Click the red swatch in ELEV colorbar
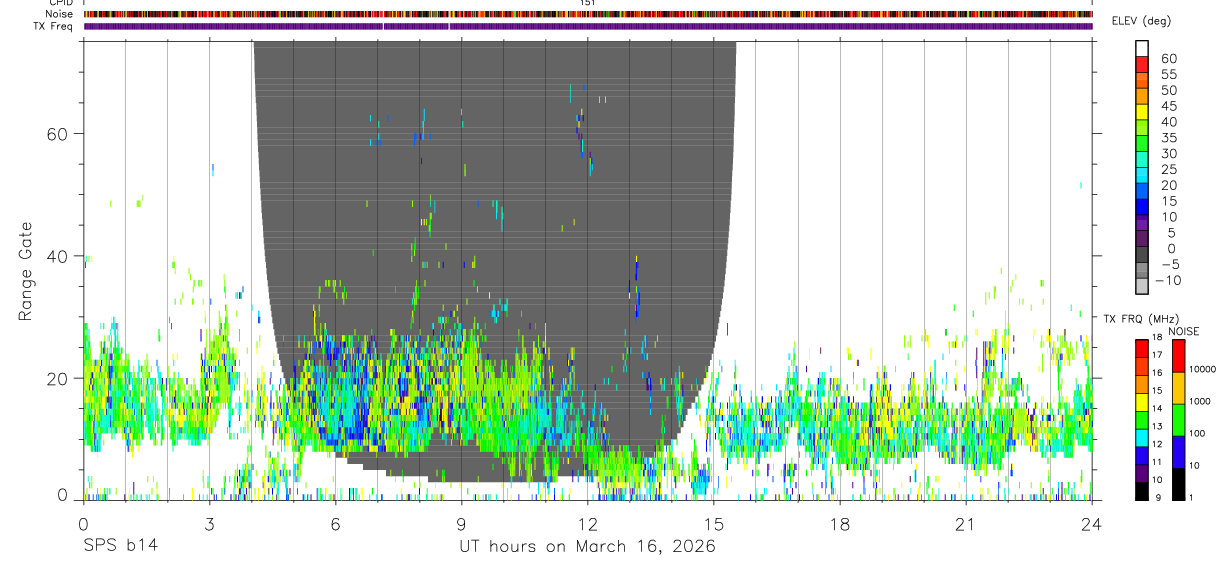Image resolution: width=1228 pixels, height=567 pixels. point(1142,63)
